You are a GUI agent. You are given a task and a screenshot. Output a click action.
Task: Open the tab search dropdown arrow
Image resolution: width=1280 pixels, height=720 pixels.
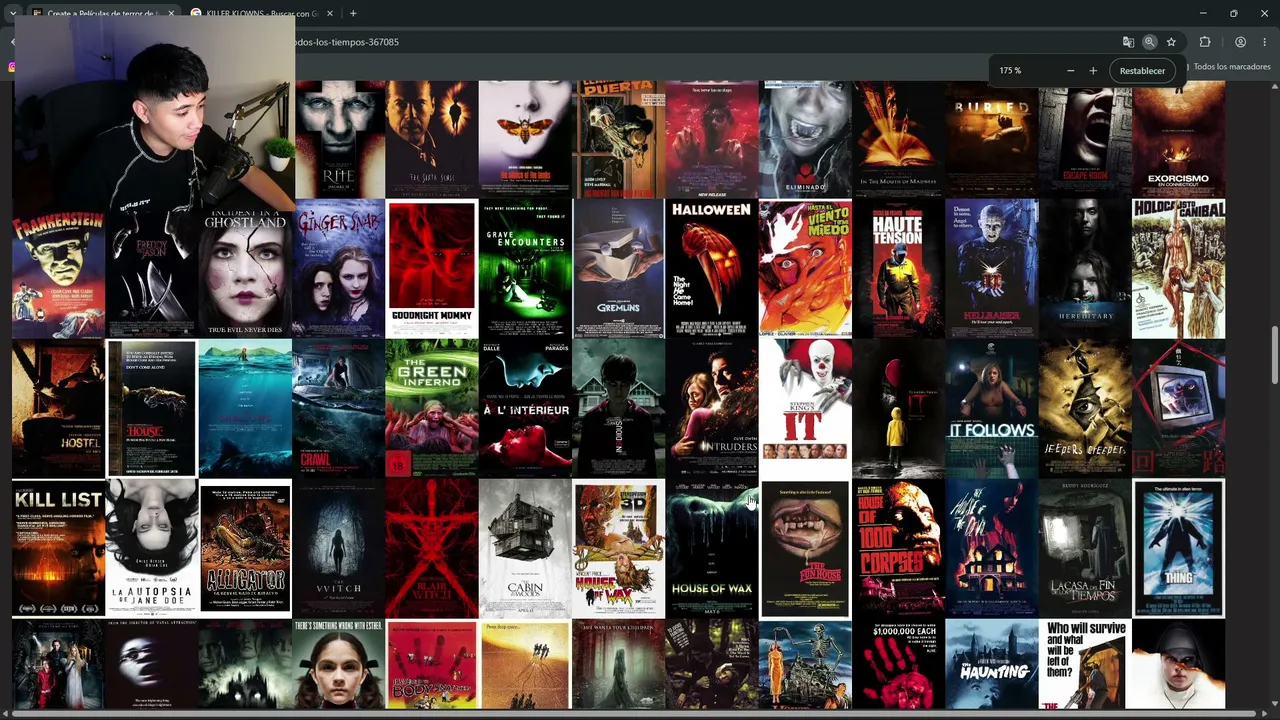12,13
